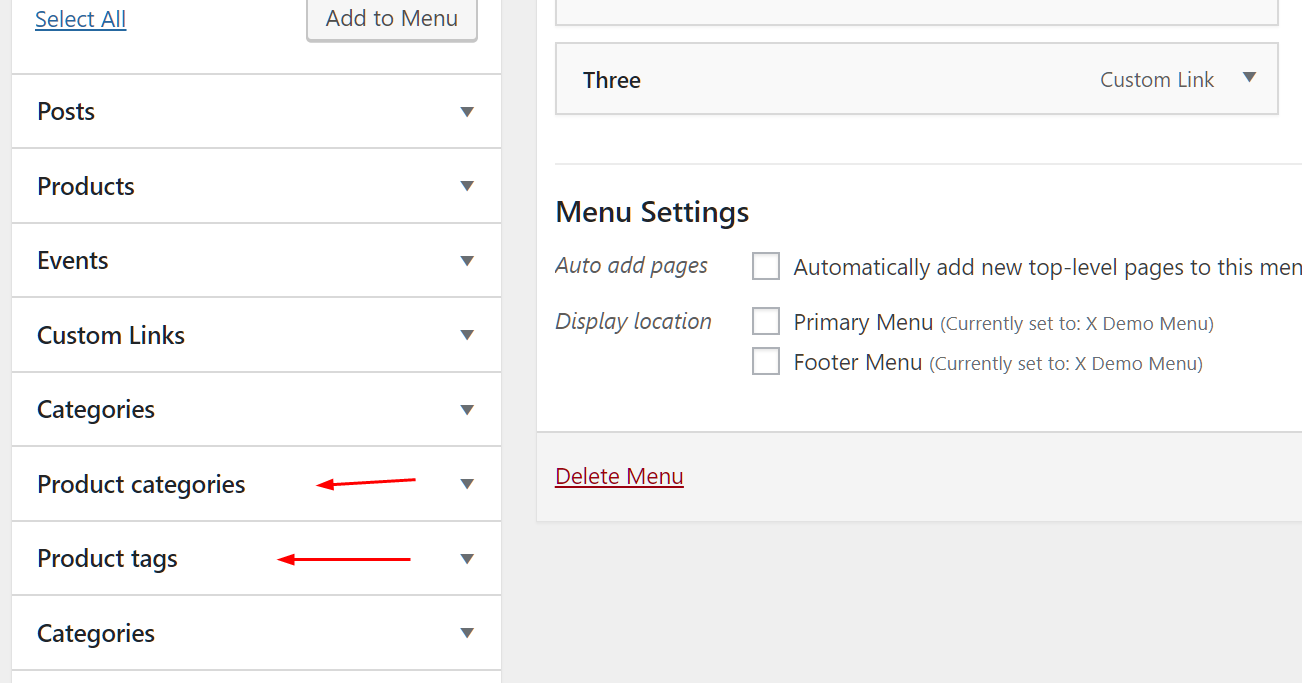Expand the Products panel arrow
Image resolution: width=1302 pixels, height=683 pixels.
467,186
